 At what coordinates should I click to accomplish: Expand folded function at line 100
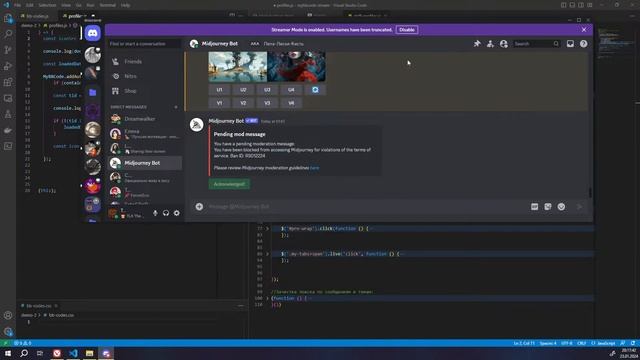point(267,298)
